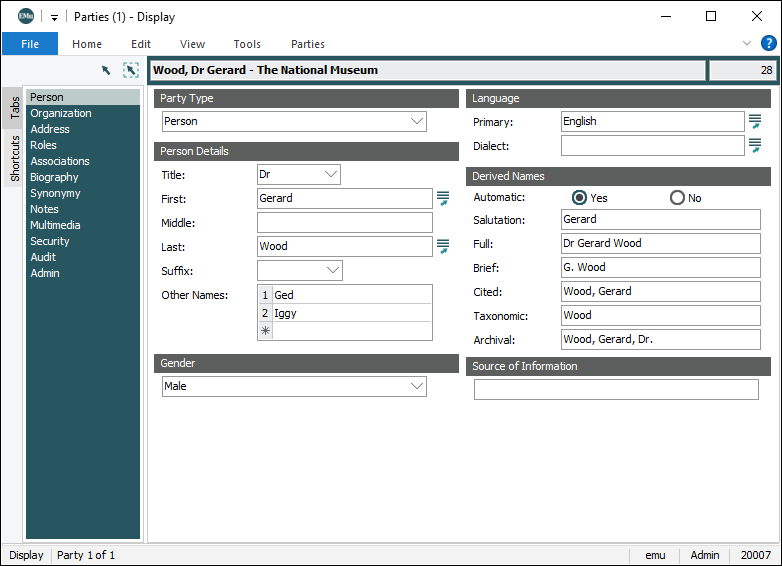Viewport: 782px width, 566px height.
Task: Click the lookup icon beside Primary language
Action: 755,121
